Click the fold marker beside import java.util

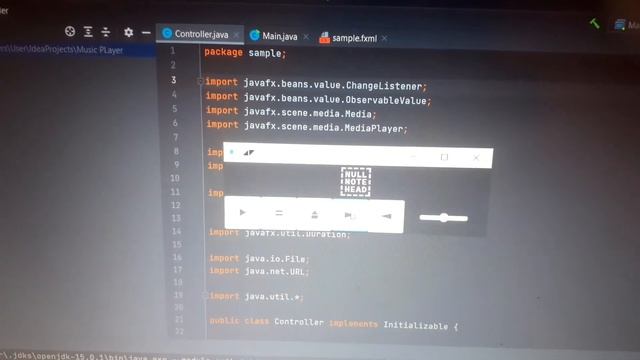pyautogui.click(x=204, y=296)
